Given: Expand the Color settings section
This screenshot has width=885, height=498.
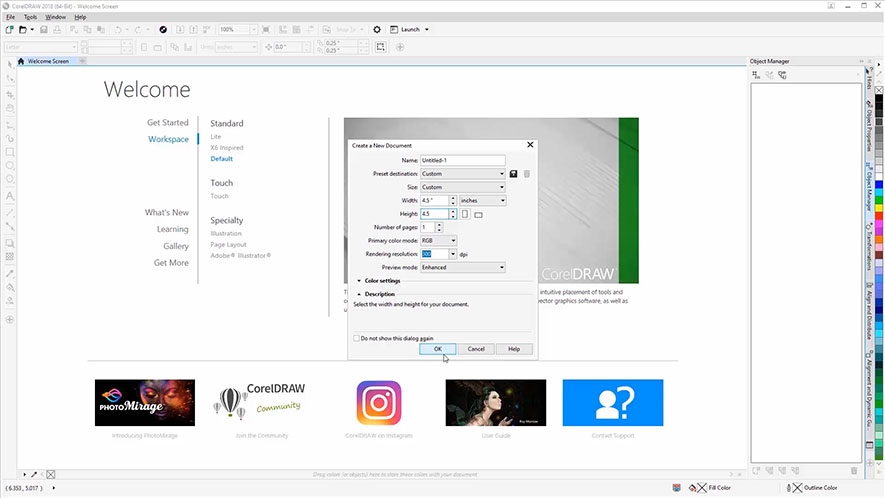Looking at the screenshot, I should [358, 281].
